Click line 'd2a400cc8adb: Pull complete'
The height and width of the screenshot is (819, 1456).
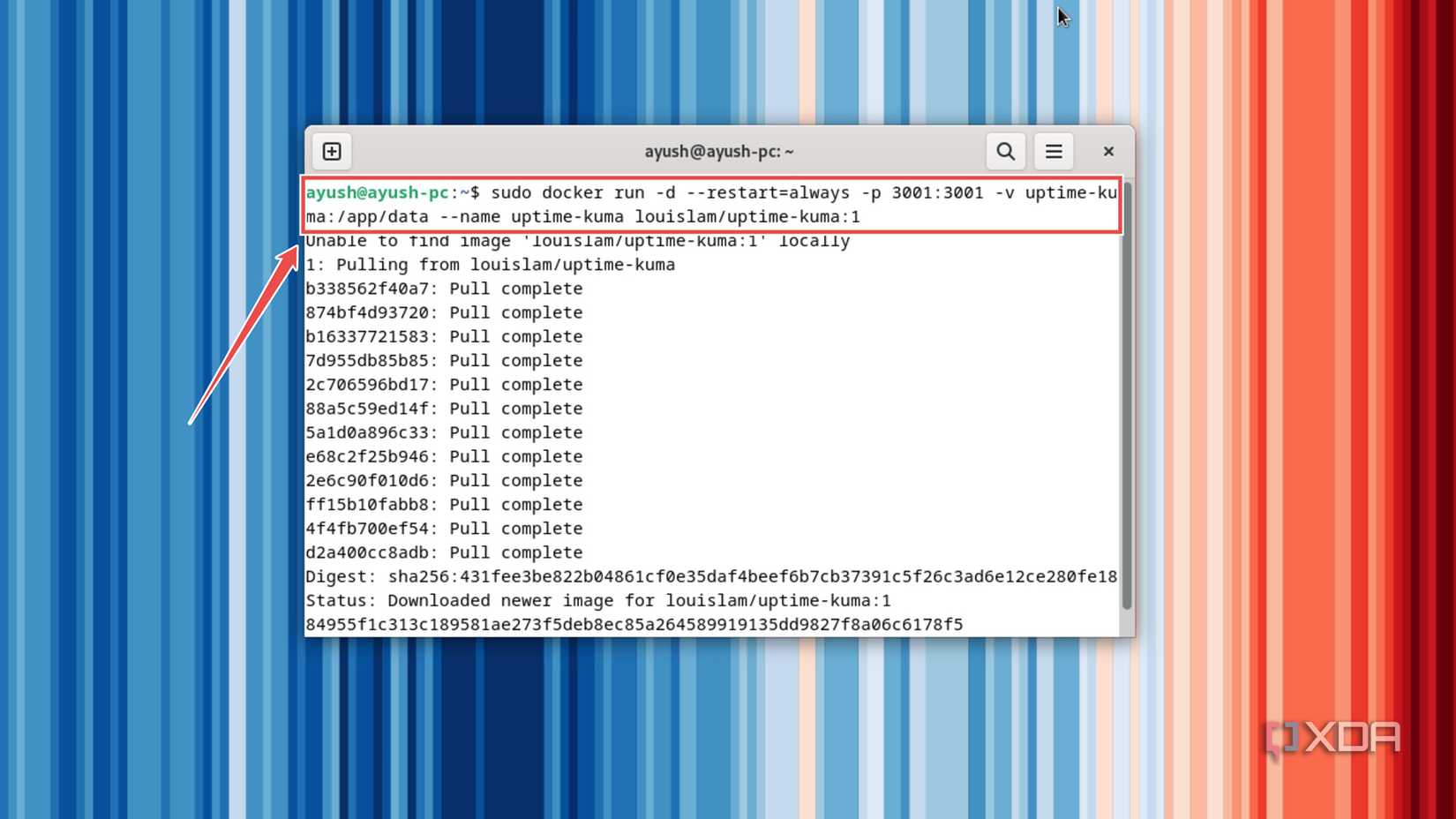click(444, 552)
